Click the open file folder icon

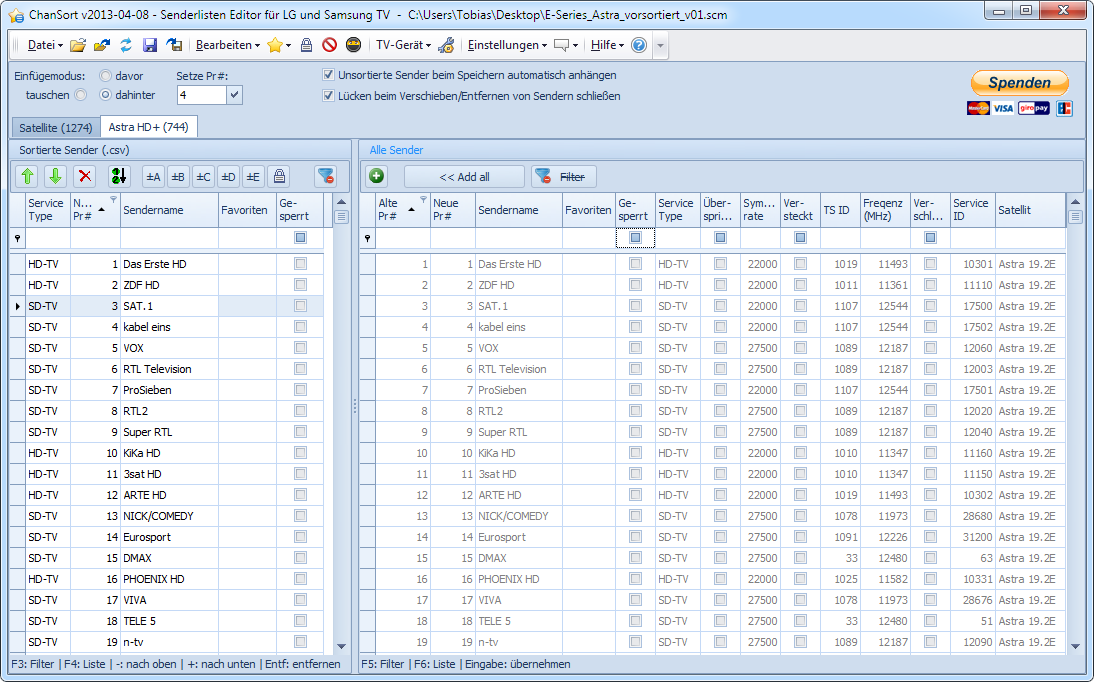77,45
